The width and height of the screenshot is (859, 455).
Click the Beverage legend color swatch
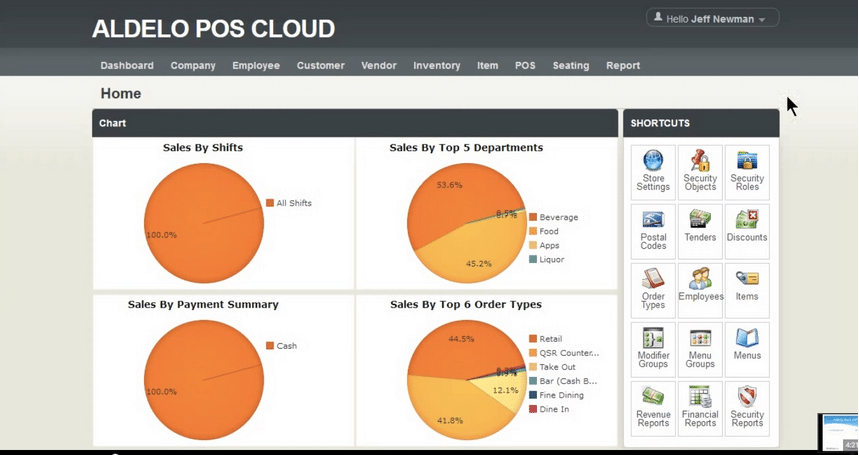pyautogui.click(x=533, y=217)
